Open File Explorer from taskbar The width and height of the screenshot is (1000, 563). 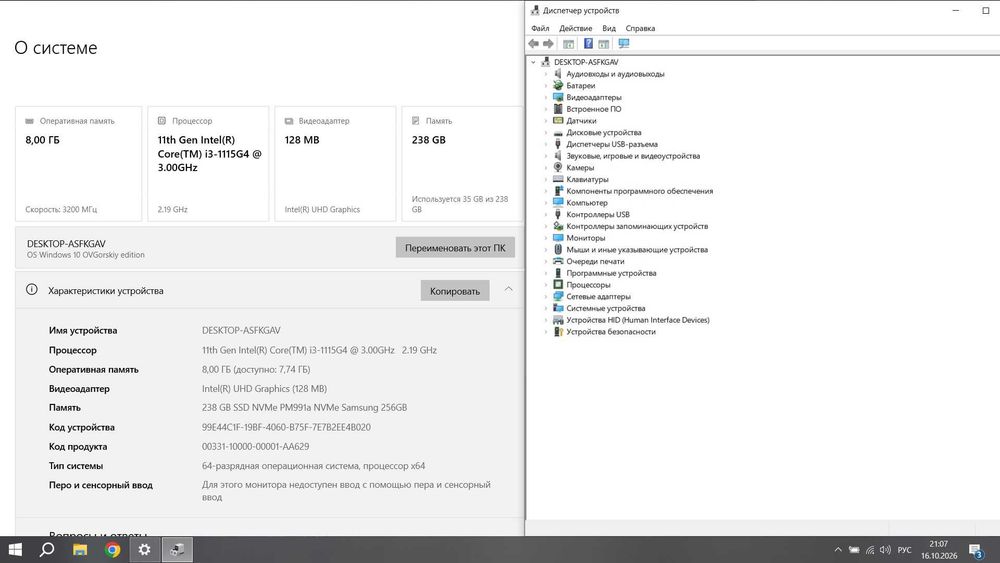tap(80, 550)
